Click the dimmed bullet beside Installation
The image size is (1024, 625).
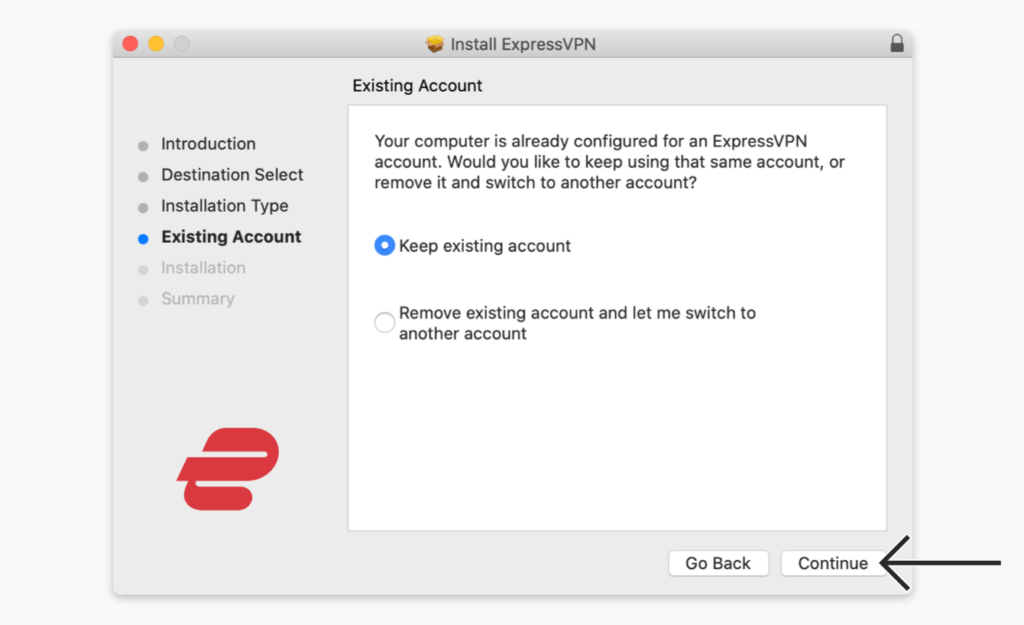(143, 268)
